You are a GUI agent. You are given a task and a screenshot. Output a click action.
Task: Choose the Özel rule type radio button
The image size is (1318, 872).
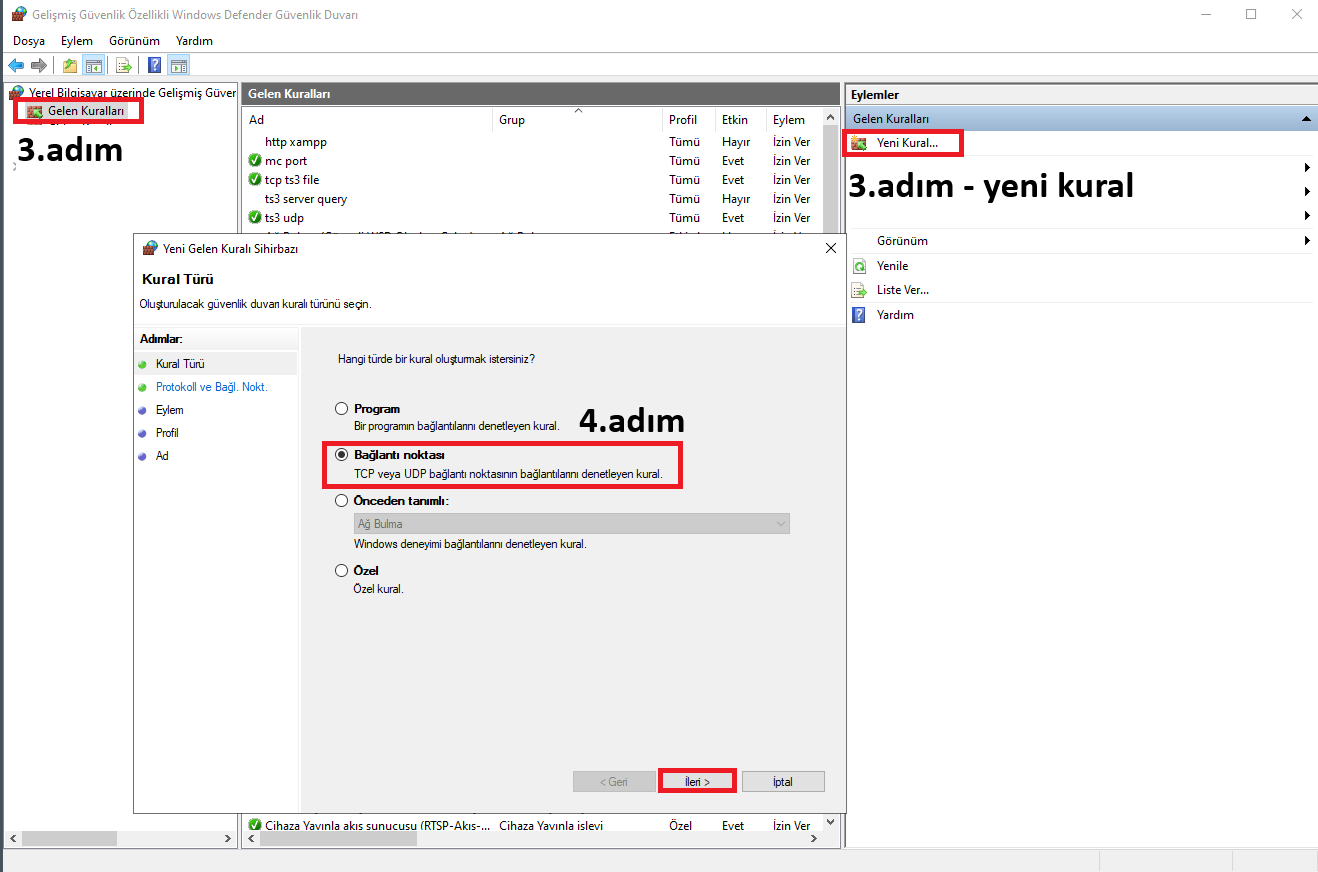click(342, 571)
